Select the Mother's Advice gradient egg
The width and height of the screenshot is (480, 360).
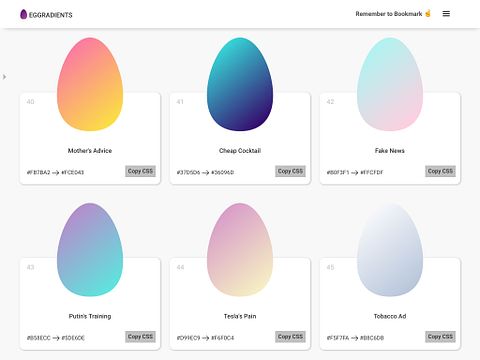click(x=90, y=84)
